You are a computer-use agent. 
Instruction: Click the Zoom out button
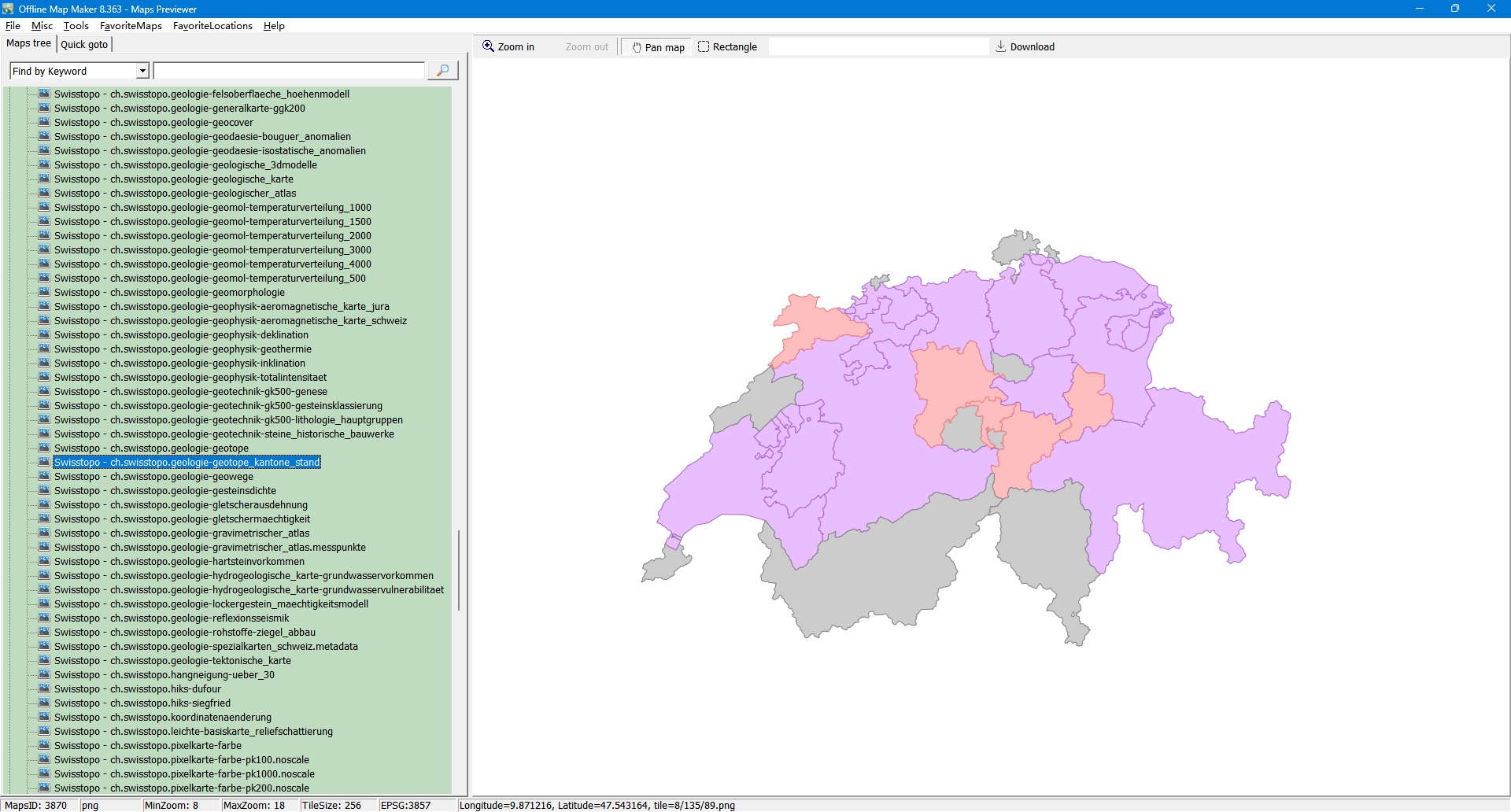(x=586, y=47)
